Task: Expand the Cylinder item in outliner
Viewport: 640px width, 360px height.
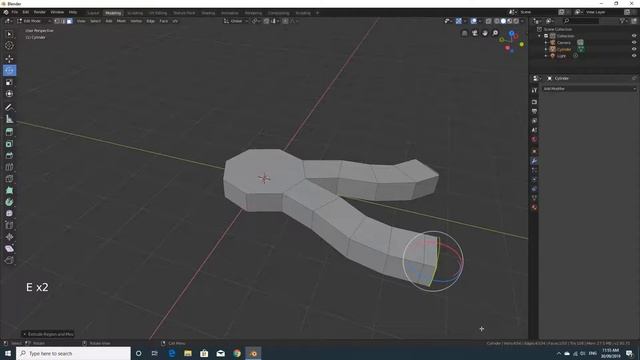Action: [x=546, y=49]
